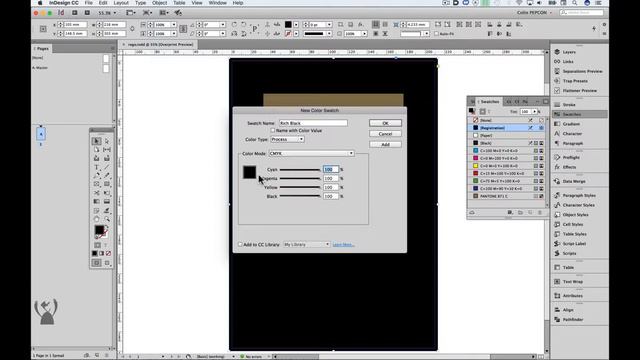
Task: Open the Layers panel
Action: point(569,52)
